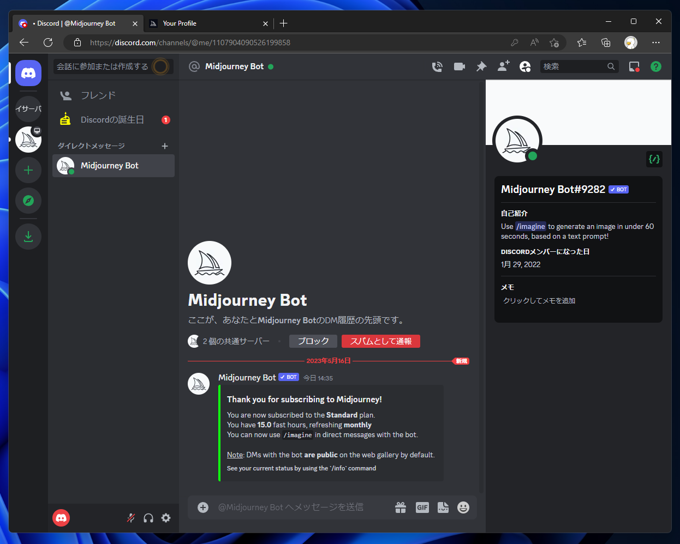Click the slash command badge on profile

654,159
